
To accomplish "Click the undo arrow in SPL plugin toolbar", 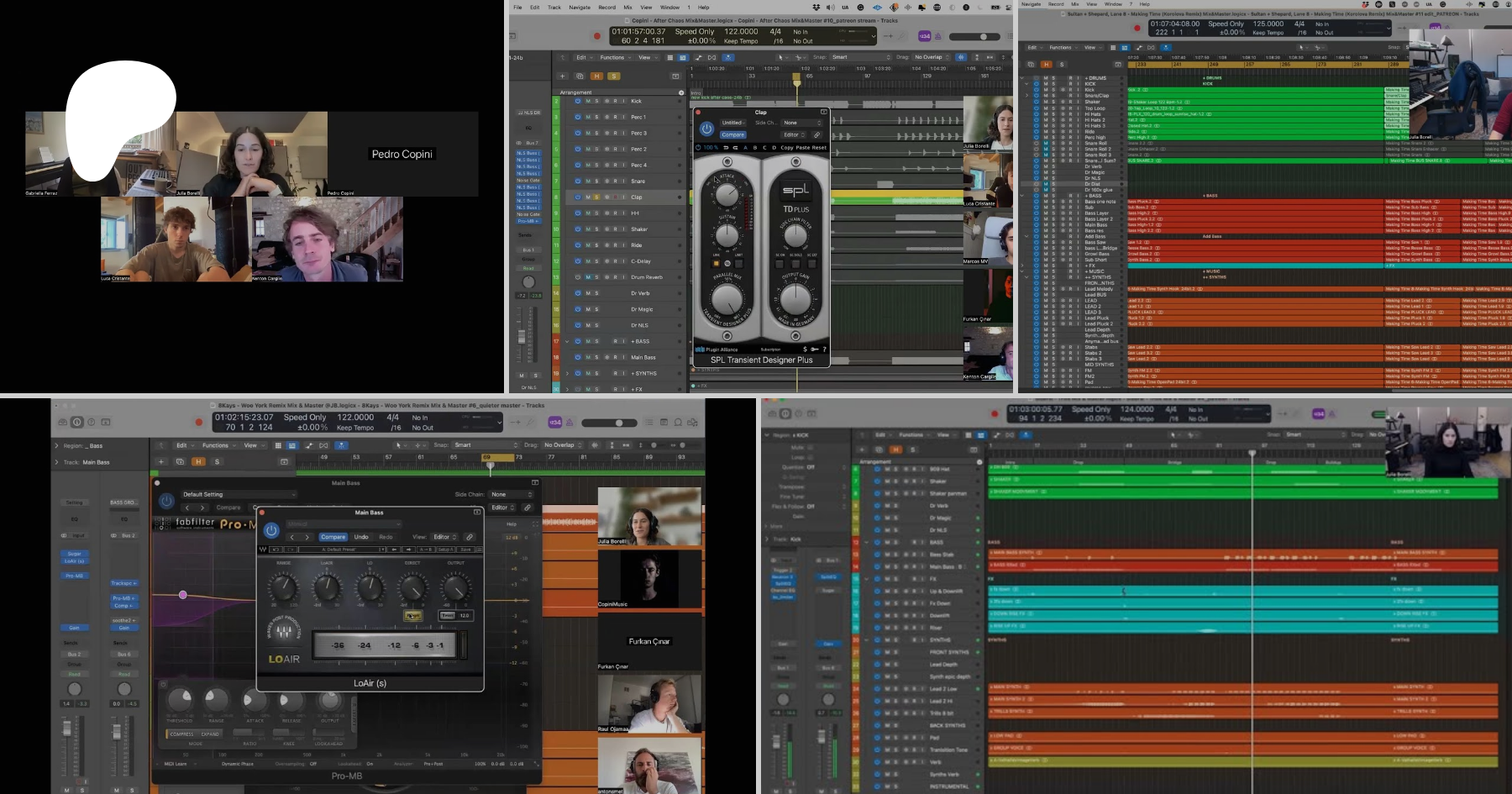I will click(726, 148).
